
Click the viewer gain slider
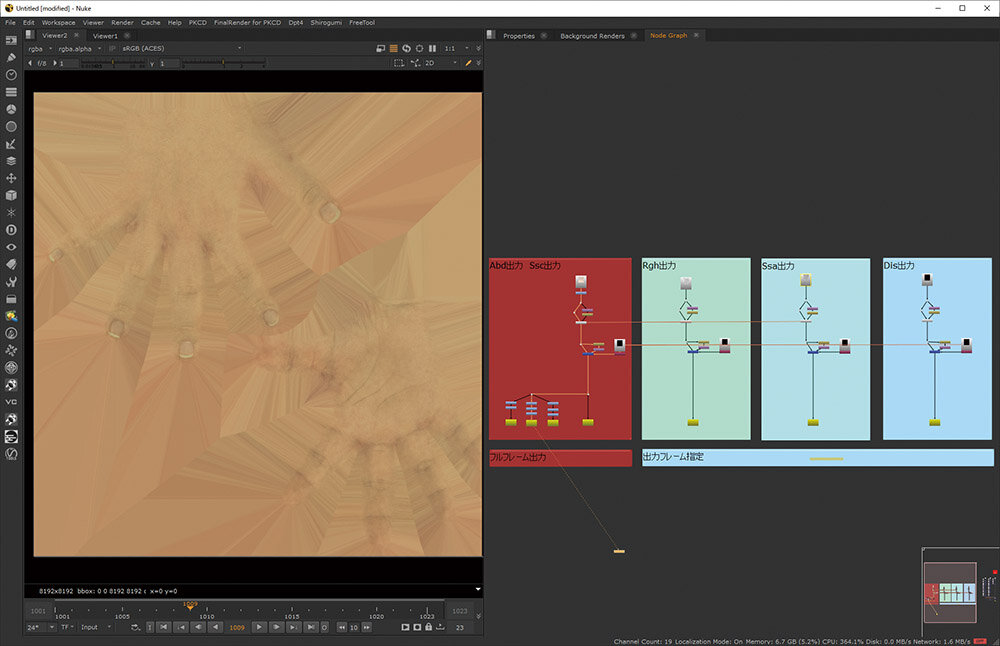[x=113, y=63]
